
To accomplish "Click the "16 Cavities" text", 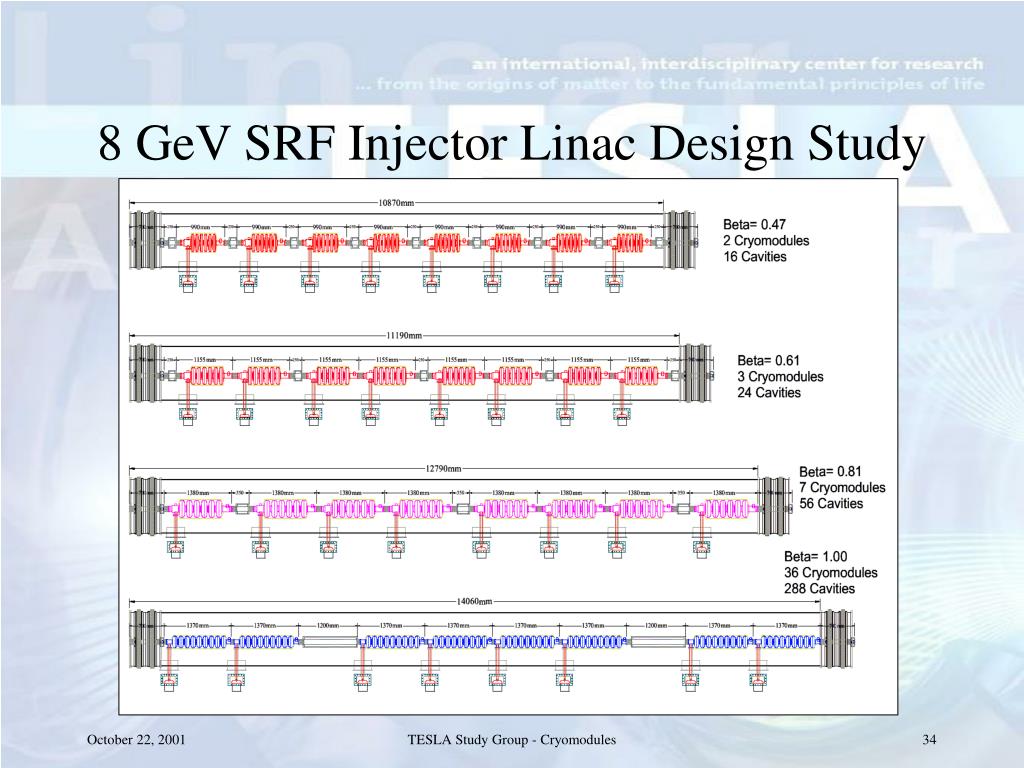I will pos(755,257).
